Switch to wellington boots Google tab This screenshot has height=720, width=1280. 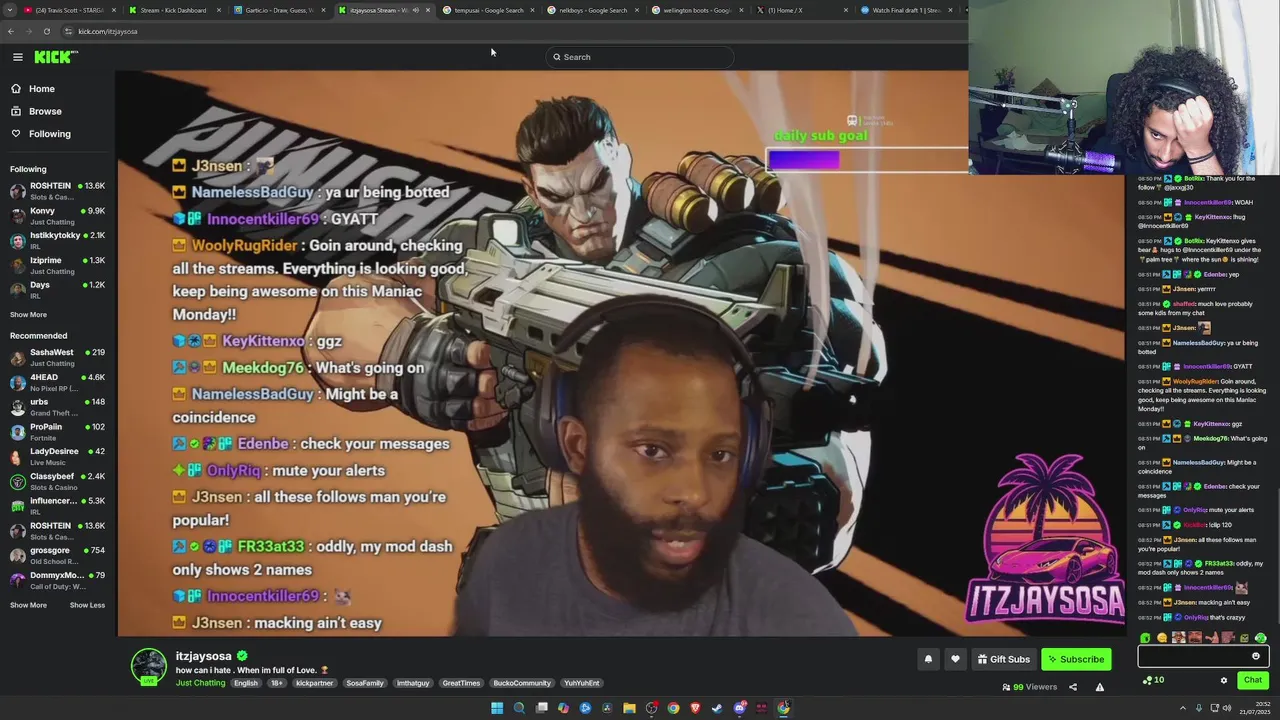tap(696, 10)
